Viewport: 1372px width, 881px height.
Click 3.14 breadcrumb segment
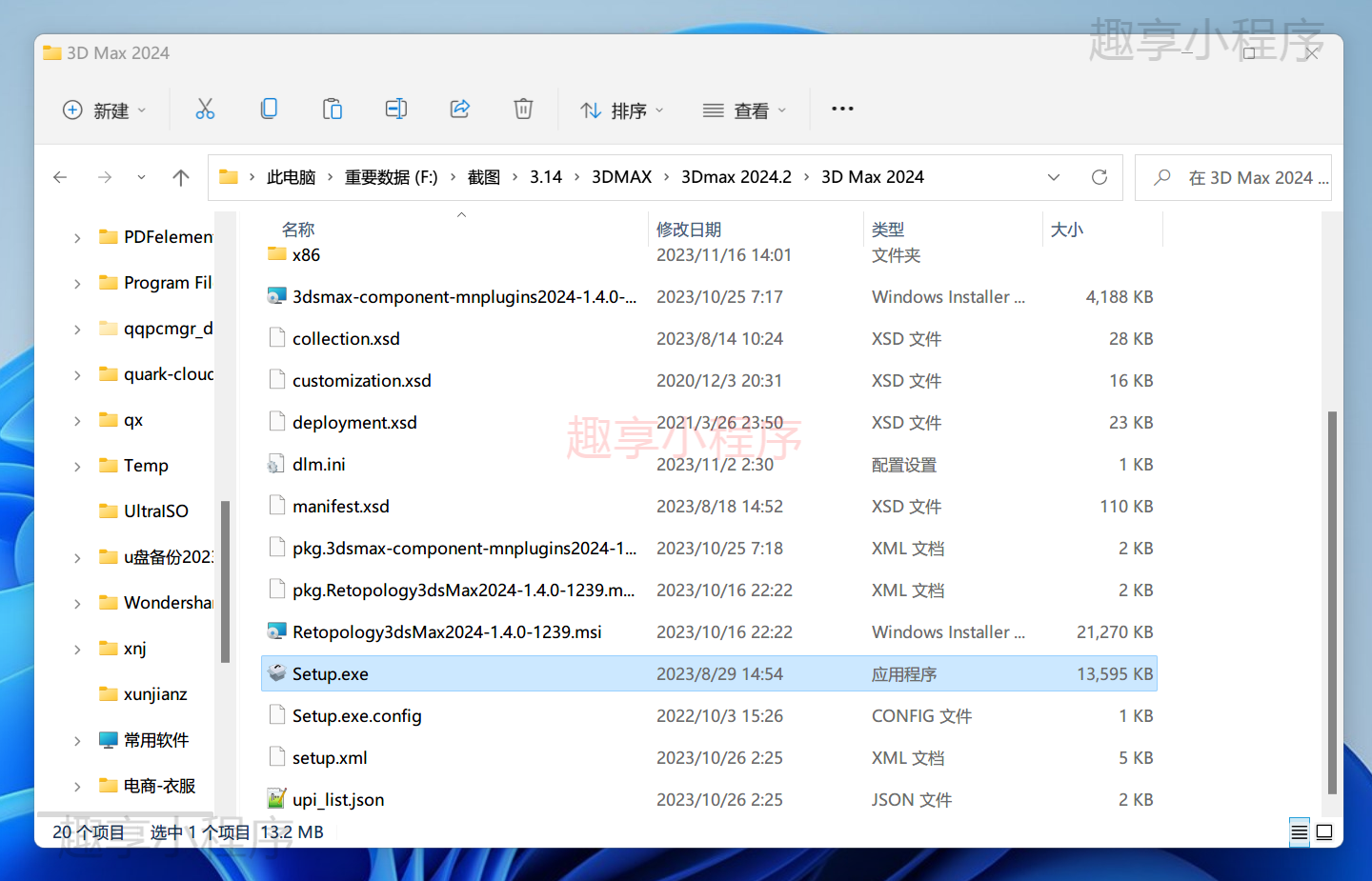(546, 177)
